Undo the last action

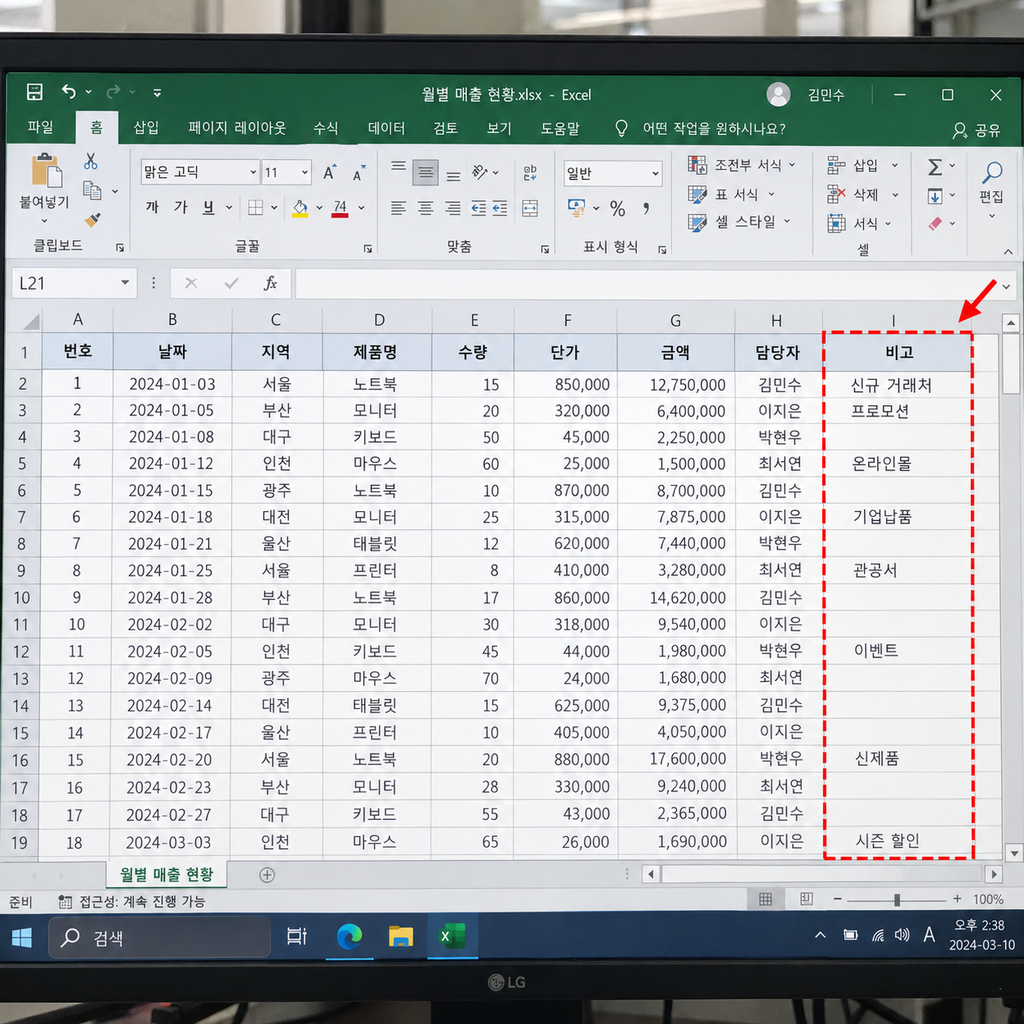click(x=69, y=92)
